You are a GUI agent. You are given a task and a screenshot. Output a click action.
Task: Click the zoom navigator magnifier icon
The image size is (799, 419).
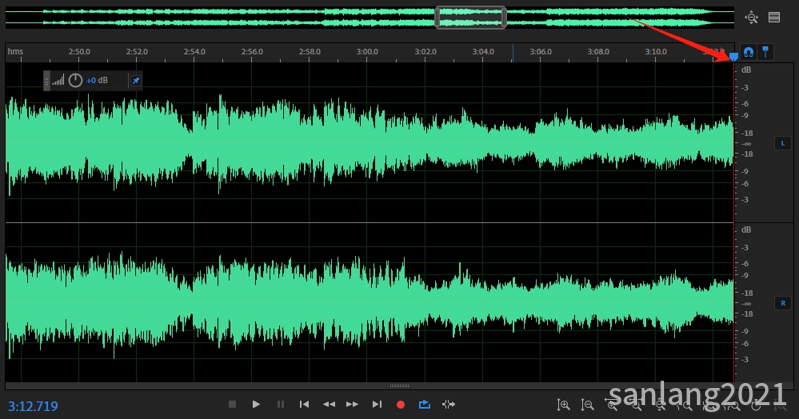point(752,17)
